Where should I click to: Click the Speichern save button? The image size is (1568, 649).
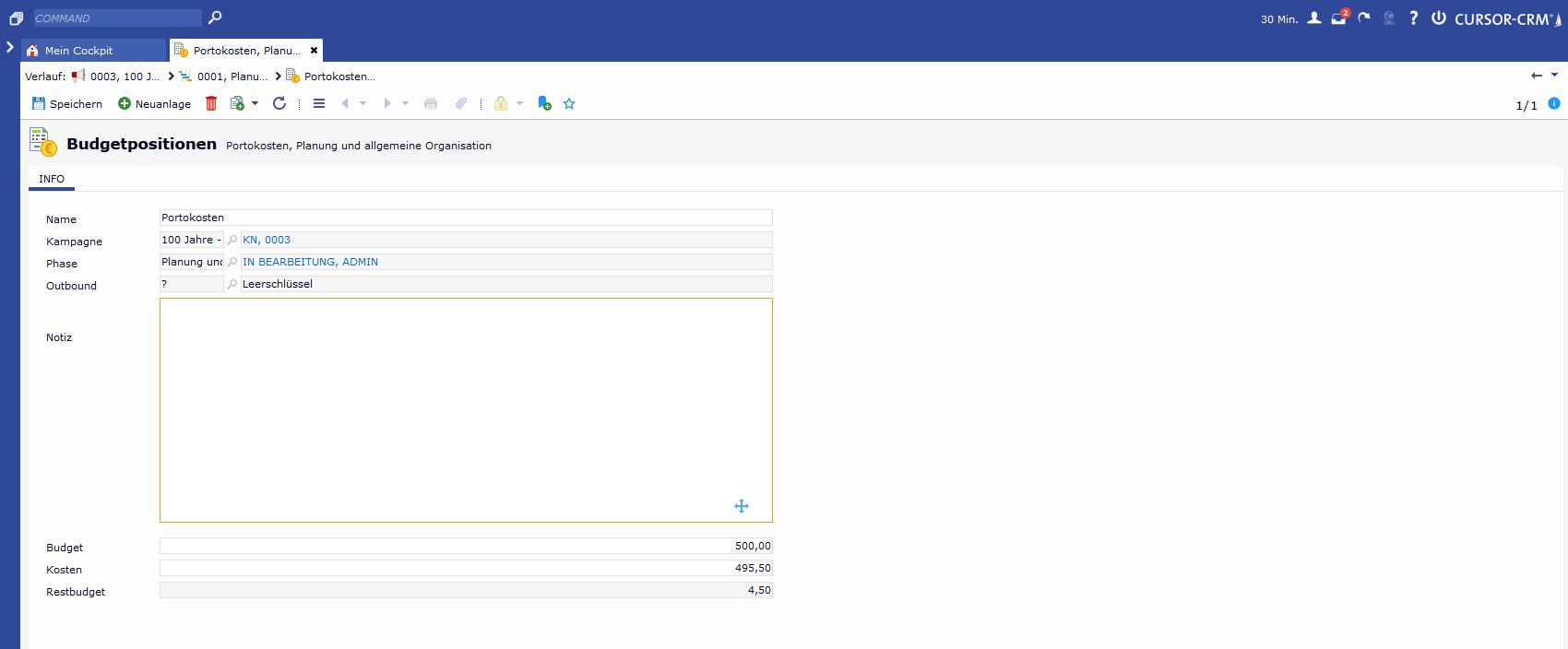coord(67,103)
